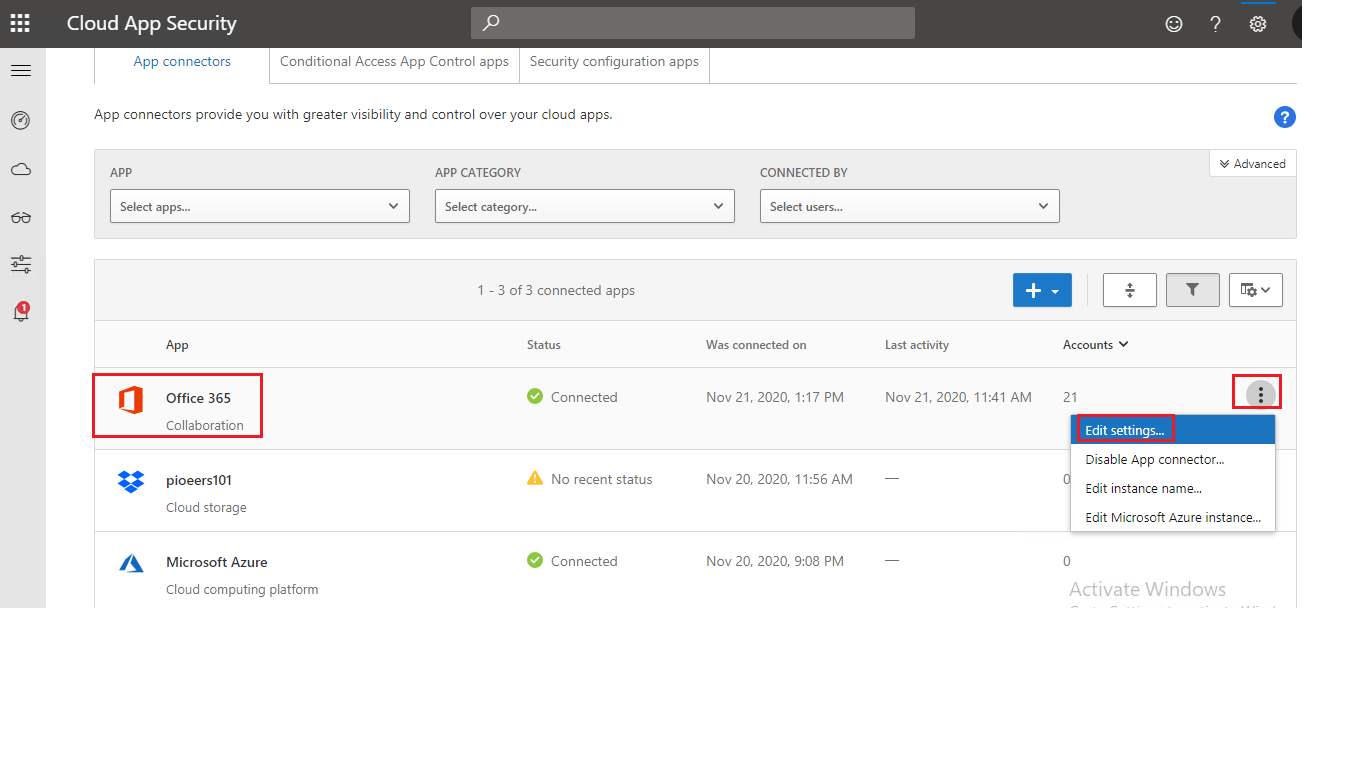Open the Select apps dropdown

[260, 206]
